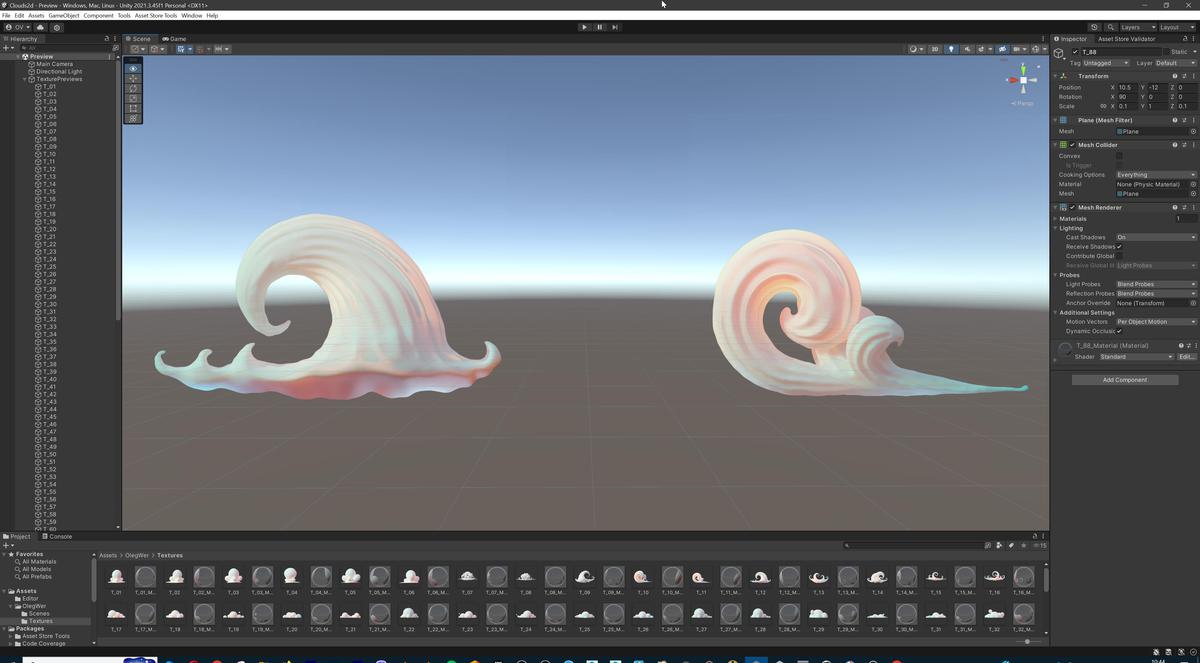Select the Move tool in Scene overlay
Viewport: 1200px width, 663px height.
[x=133, y=79]
